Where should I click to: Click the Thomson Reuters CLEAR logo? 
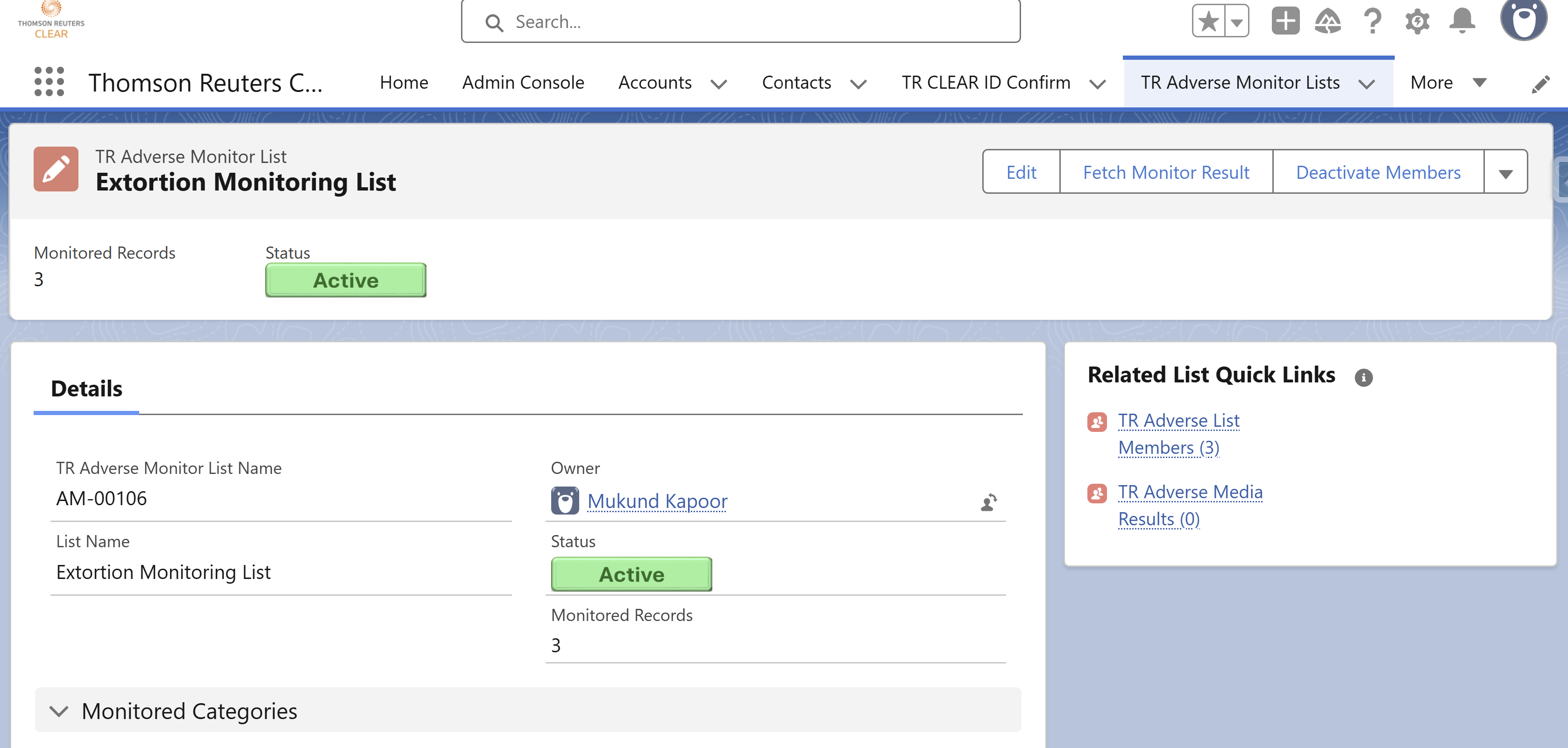click(51, 20)
